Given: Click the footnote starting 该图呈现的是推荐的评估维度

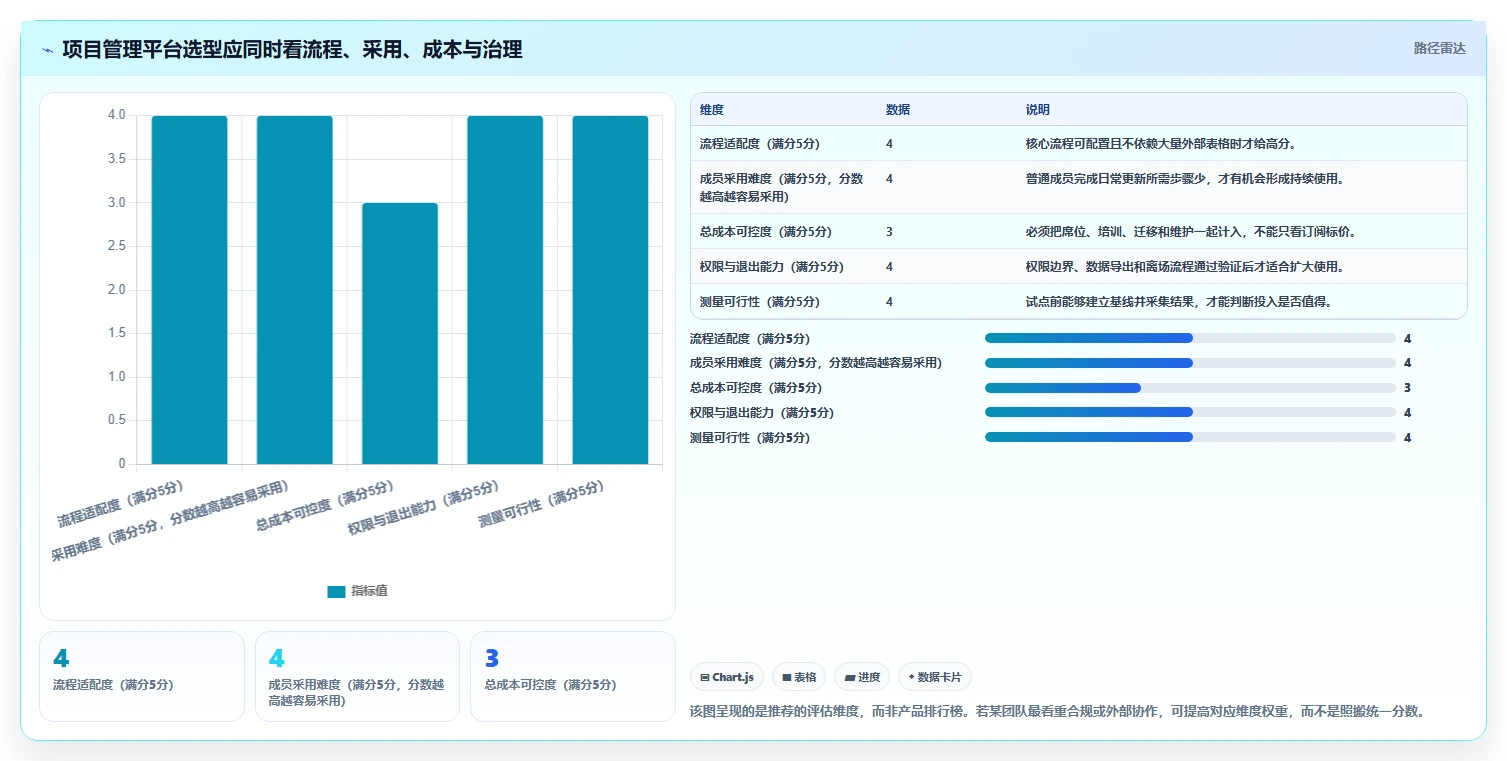Looking at the screenshot, I should click(x=1057, y=712).
